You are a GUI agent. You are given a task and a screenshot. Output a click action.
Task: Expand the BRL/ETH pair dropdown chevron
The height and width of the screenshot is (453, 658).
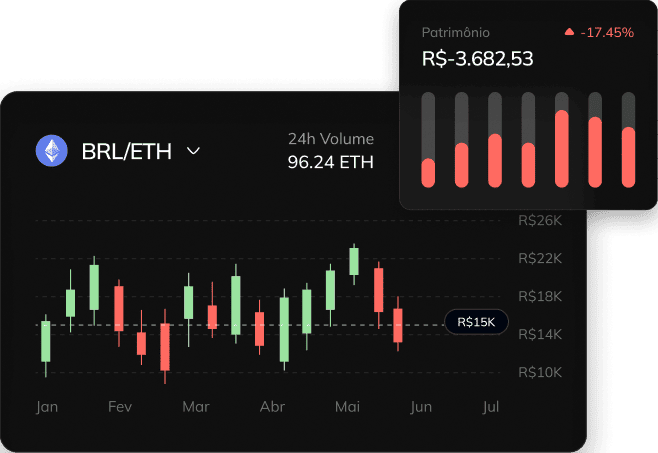[194, 151]
